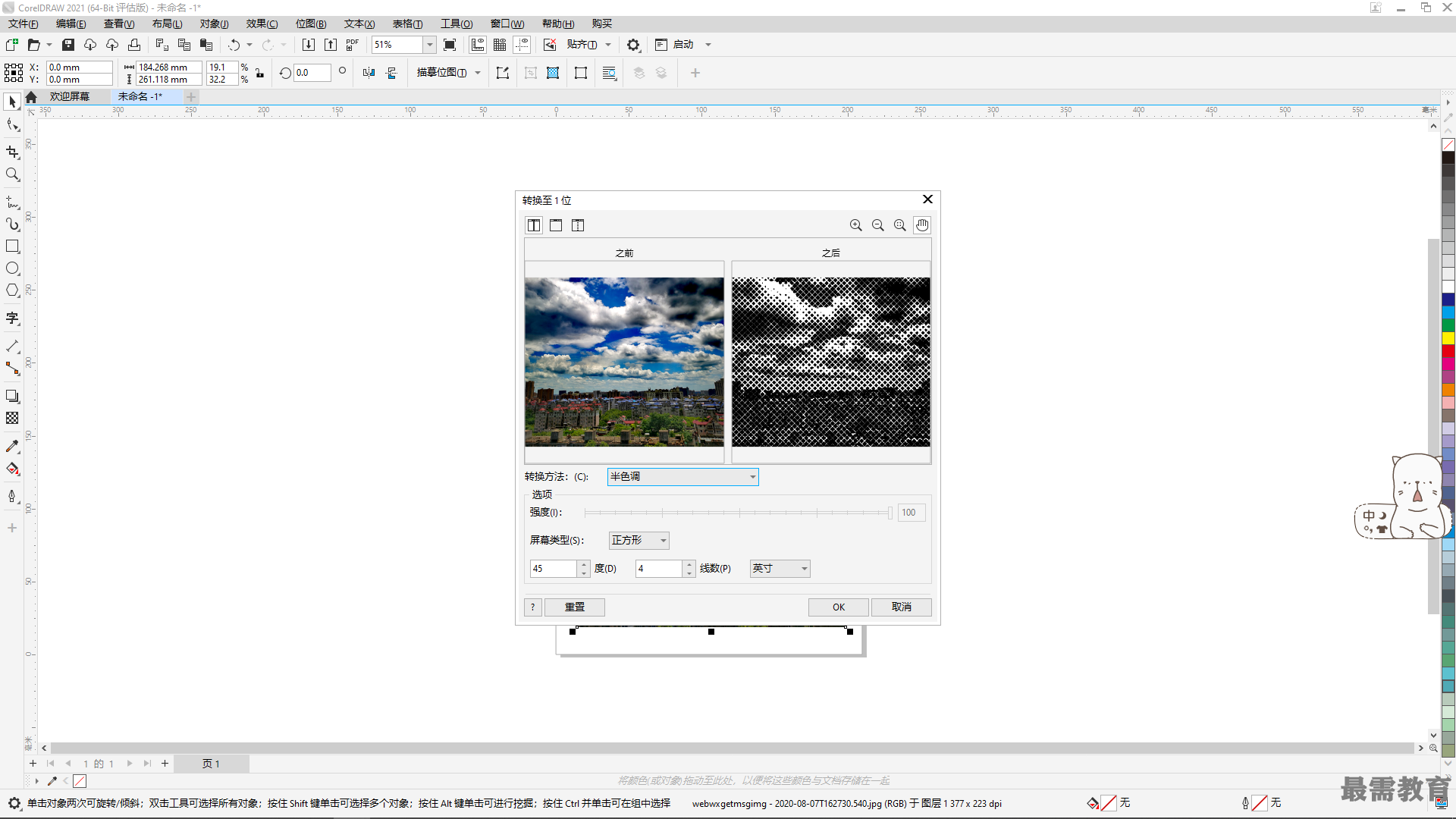
Task: Select the Crop tool
Action: tap(12, 152)
